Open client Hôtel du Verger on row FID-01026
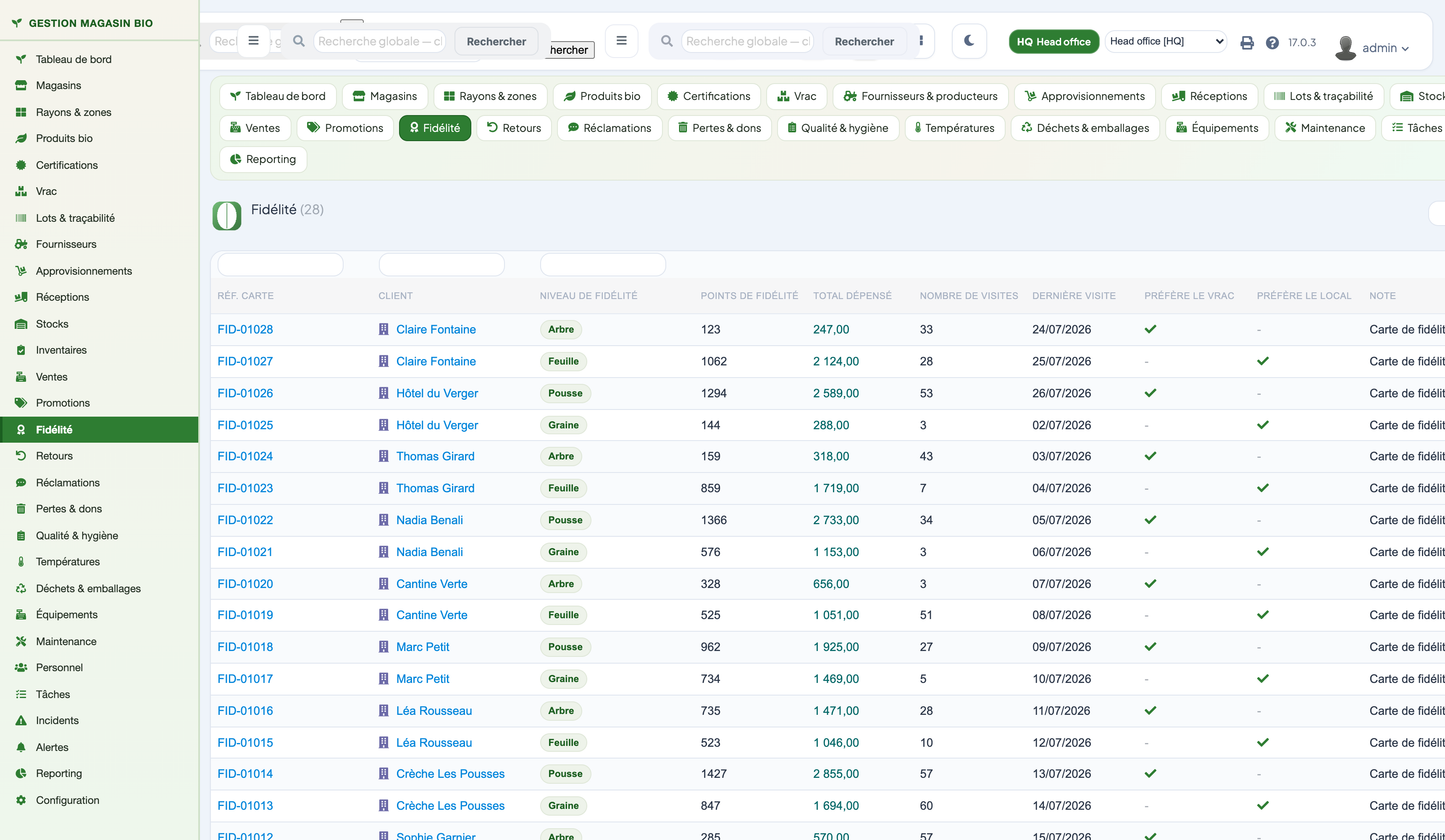This screenshot has height=840, width=1445. tap(437, 393)
